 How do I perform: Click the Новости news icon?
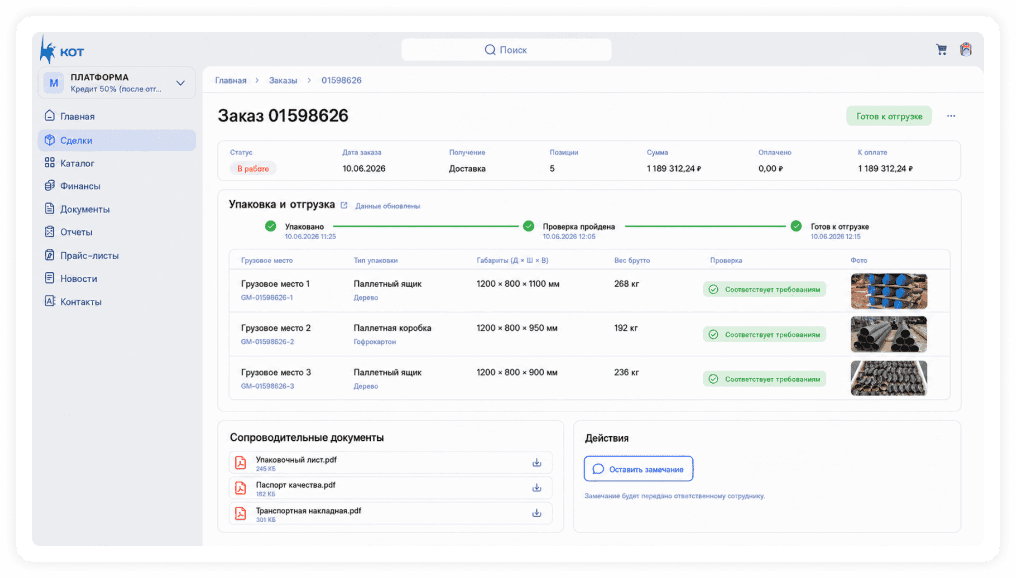(x=50, y=278)
